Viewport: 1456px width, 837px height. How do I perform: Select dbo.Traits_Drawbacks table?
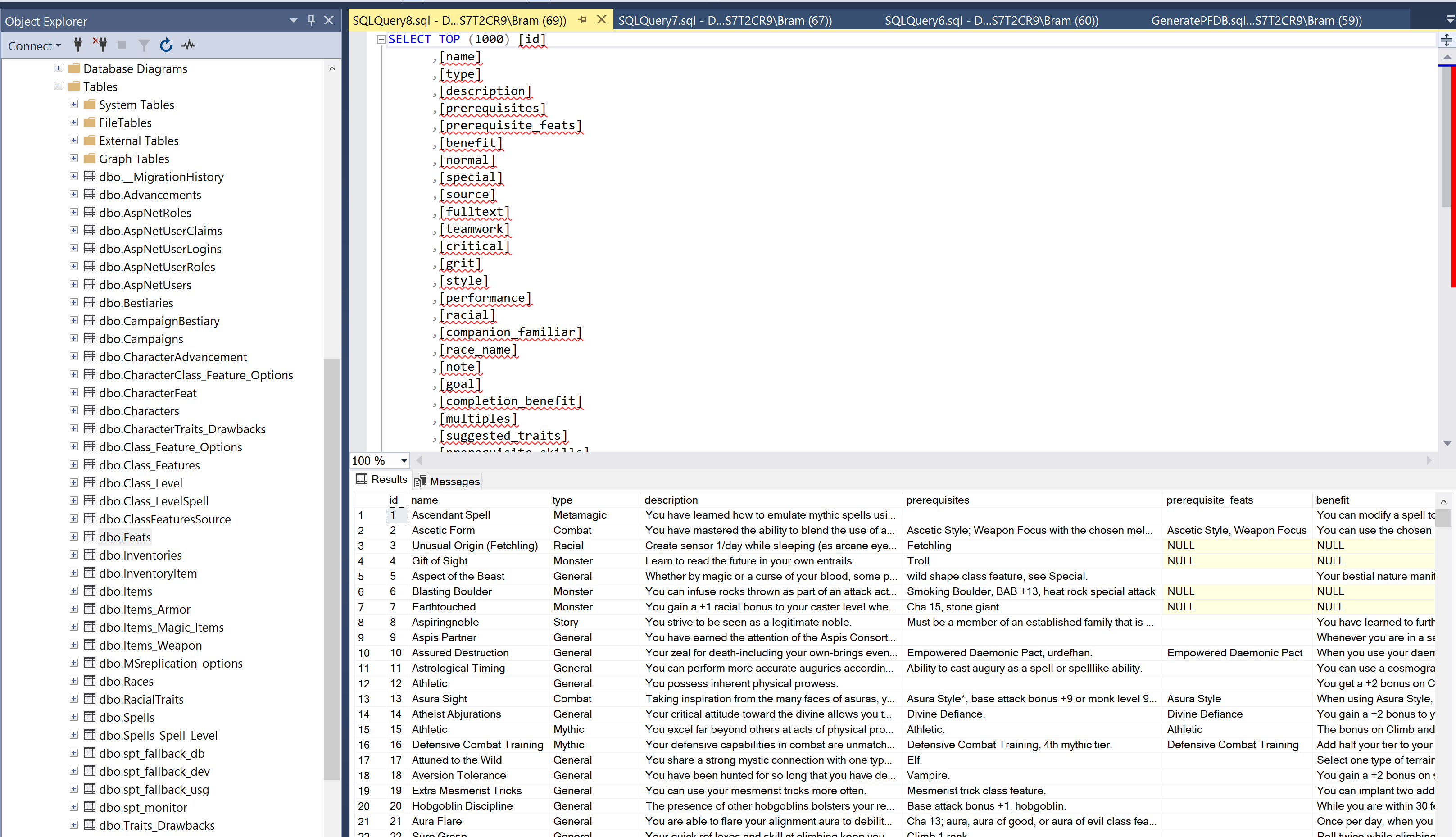click(156, 825)
